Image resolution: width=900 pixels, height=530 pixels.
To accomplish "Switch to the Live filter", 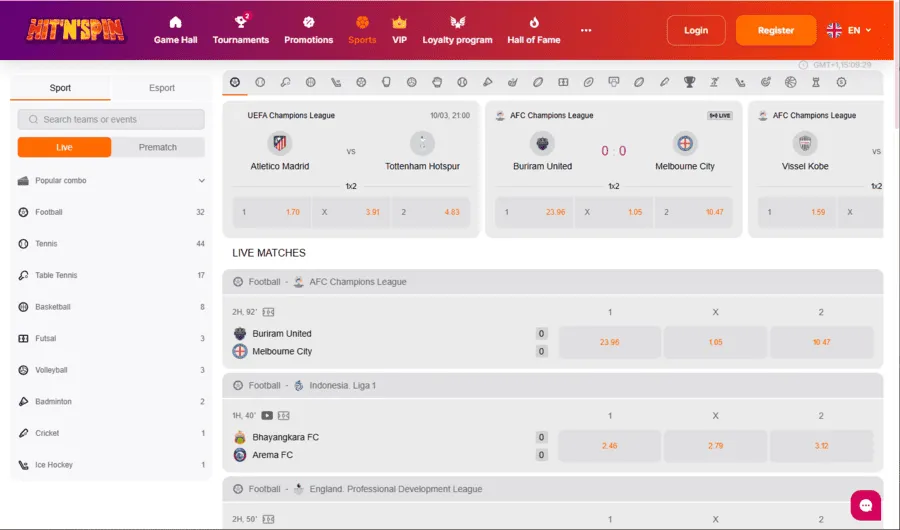I will click(x=64, y=147).
